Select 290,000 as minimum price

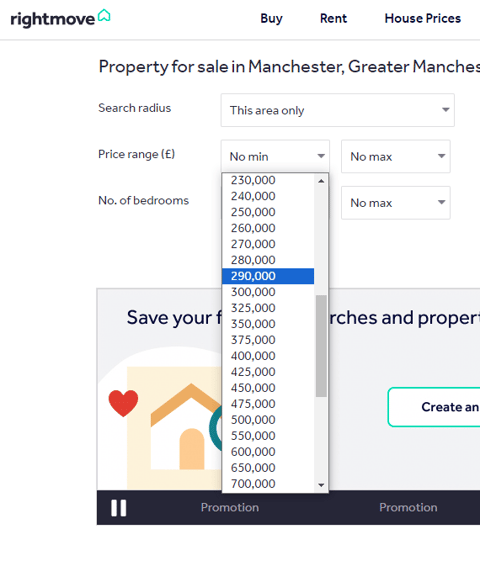point(268,276)
